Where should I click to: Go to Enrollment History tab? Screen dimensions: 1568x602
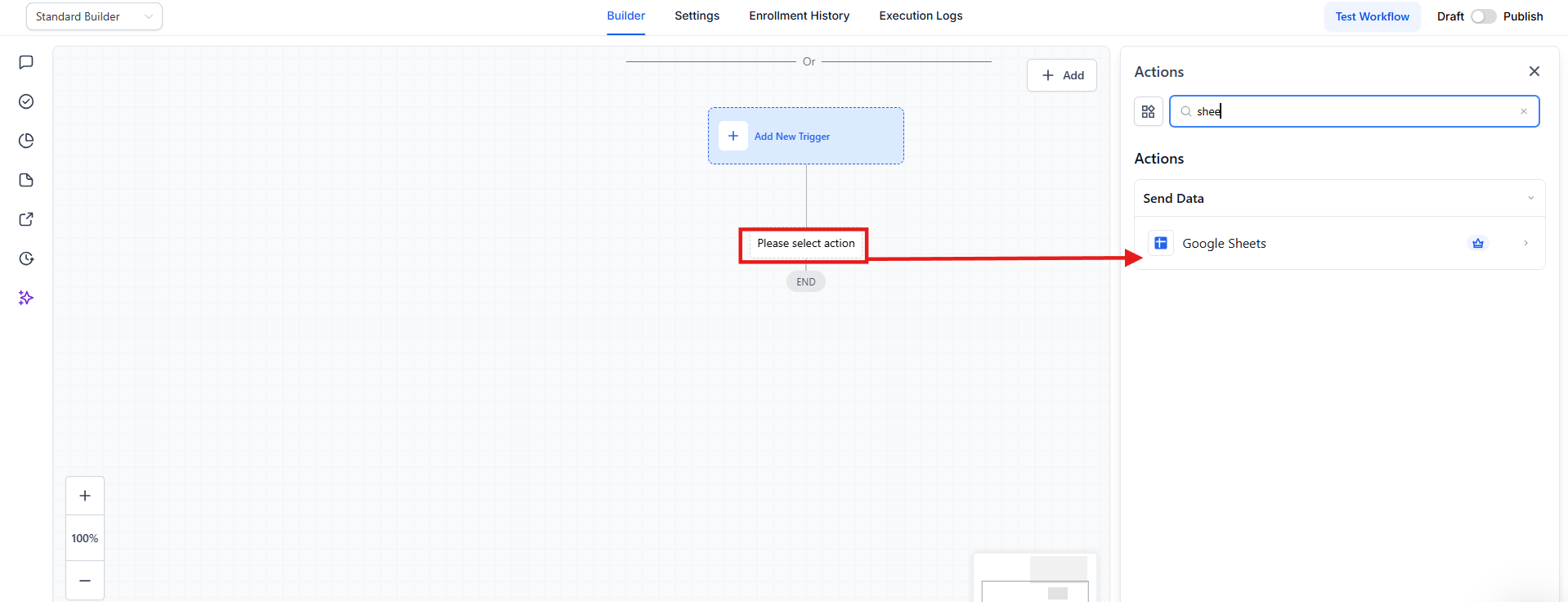tap(800, 16)
